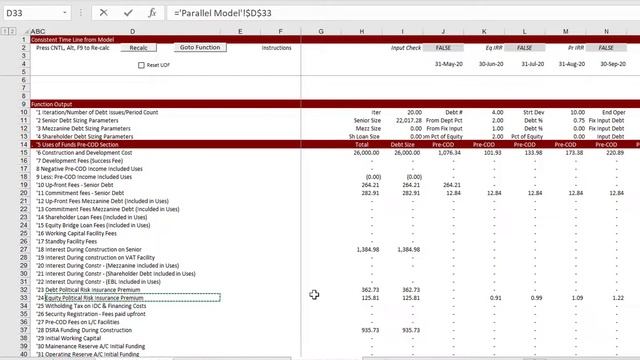Screen dimensions: 640x360
Task: Click '6 Construction and Development Cost' label
Action: point(84,153)
